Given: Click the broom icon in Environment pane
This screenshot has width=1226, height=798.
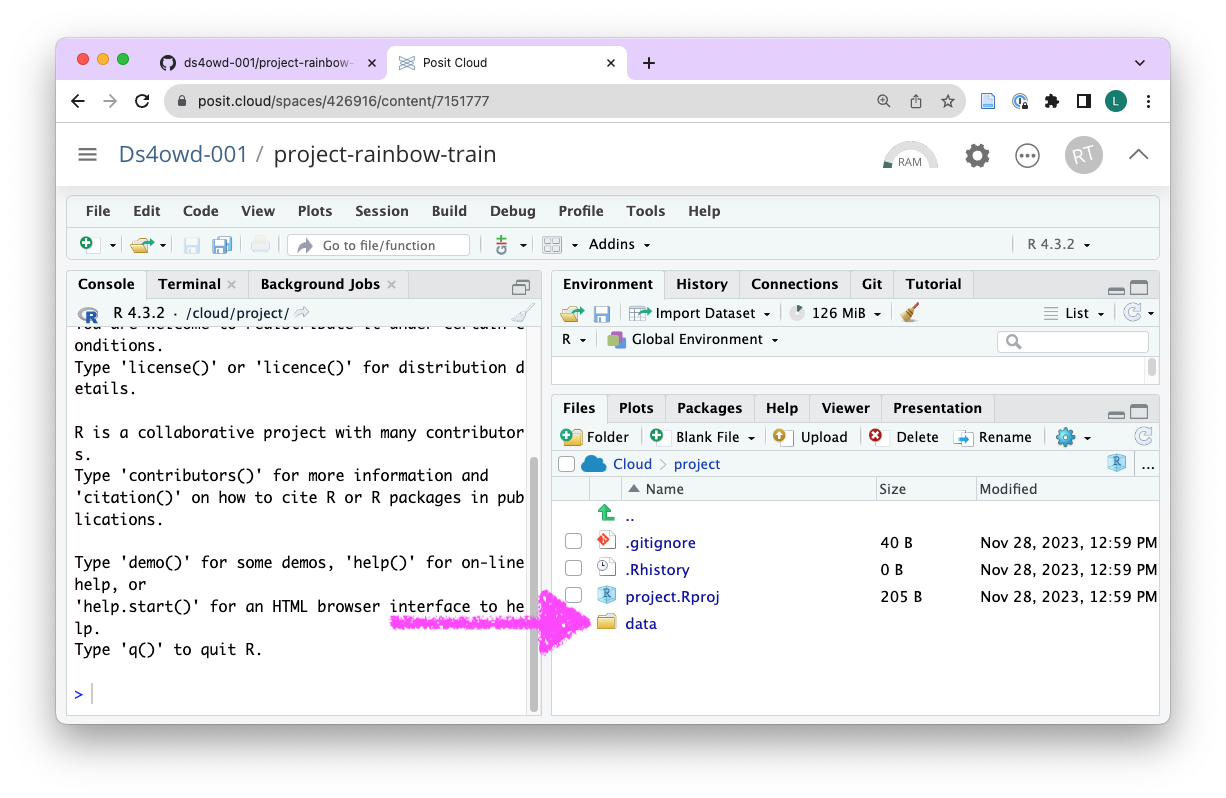Looking at the screenshot, I should point(909,313).
